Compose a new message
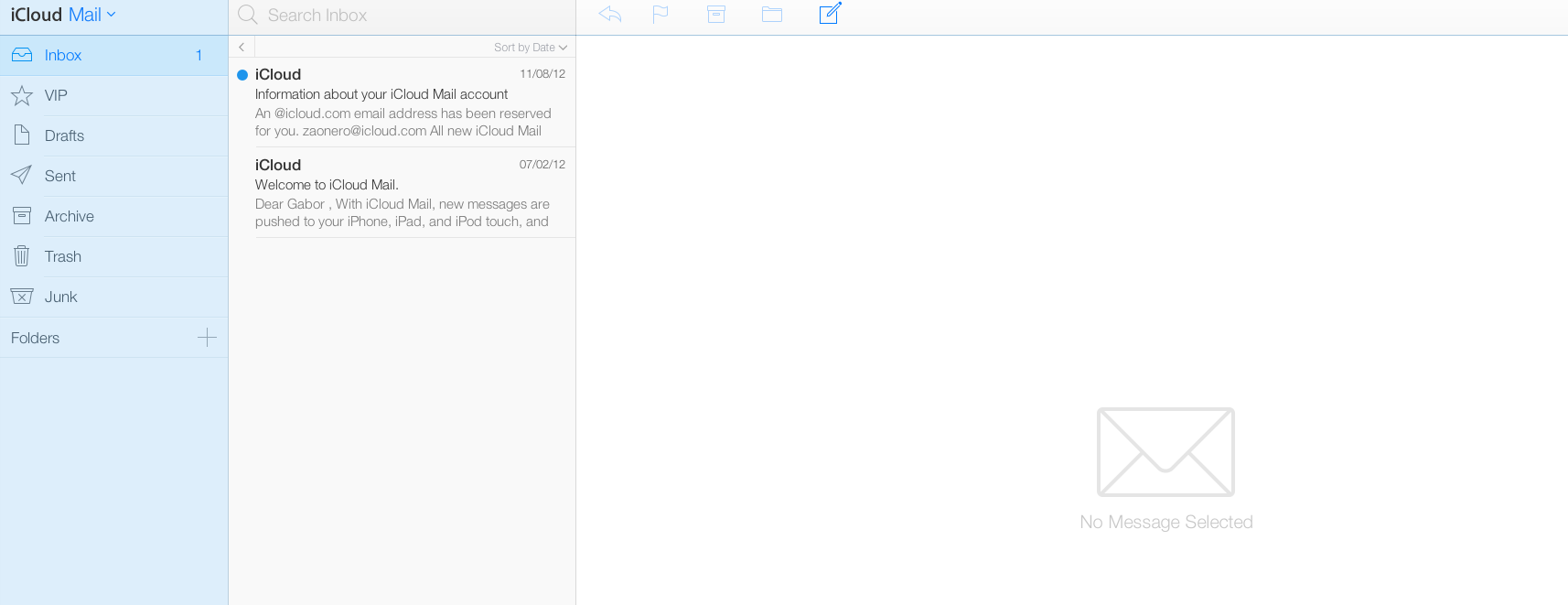 pos(830,13)
